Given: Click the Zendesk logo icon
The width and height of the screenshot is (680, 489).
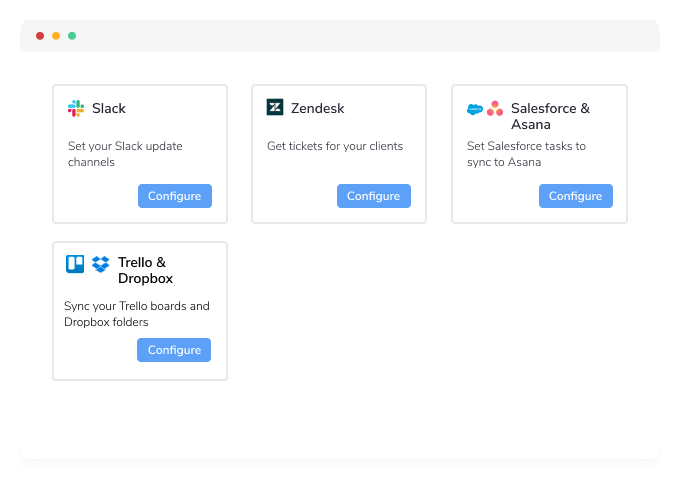Looking at the screenshot, I should tap(275, 108).
